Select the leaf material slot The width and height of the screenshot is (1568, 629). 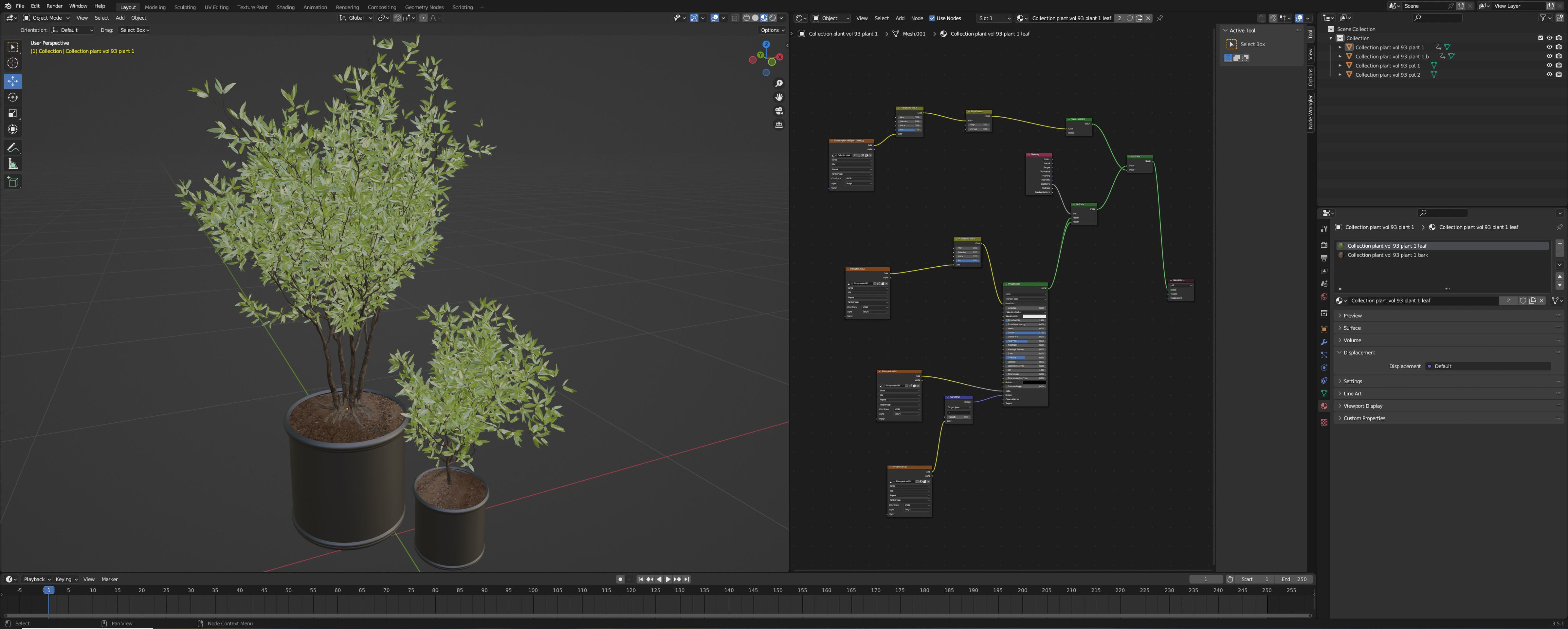point(1442,246)
